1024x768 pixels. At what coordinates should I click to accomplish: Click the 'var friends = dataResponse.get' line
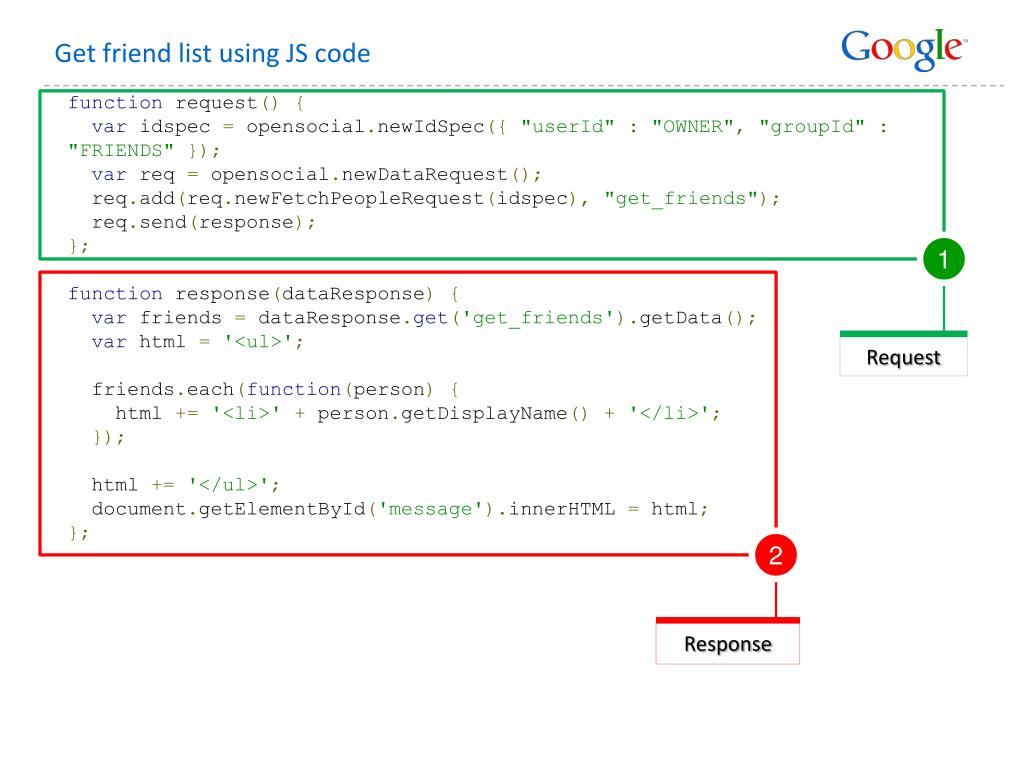(x=424, y=318)
